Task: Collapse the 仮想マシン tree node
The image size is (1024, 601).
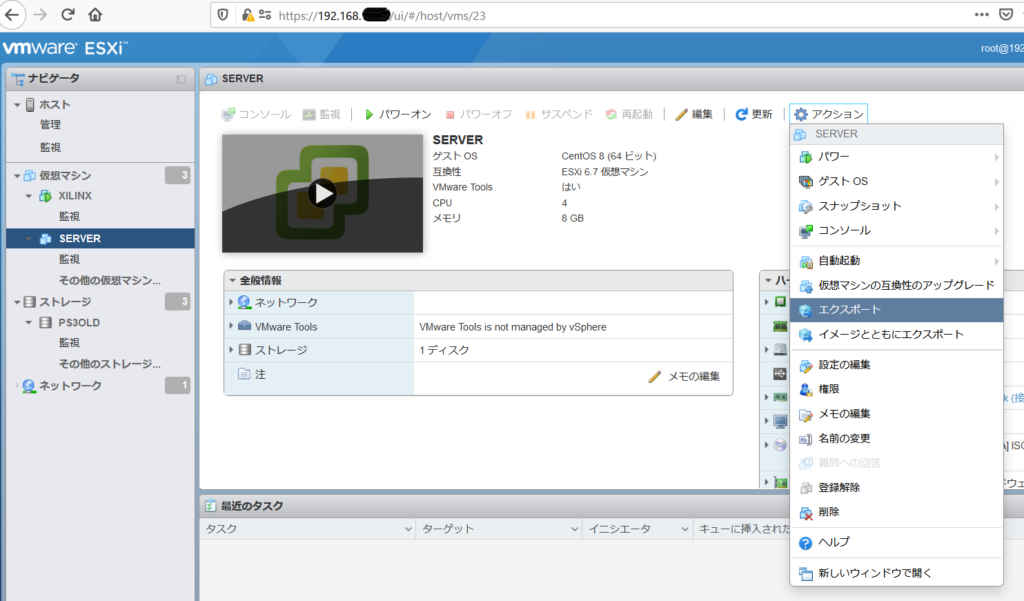Action: click(x=17, y=176)
